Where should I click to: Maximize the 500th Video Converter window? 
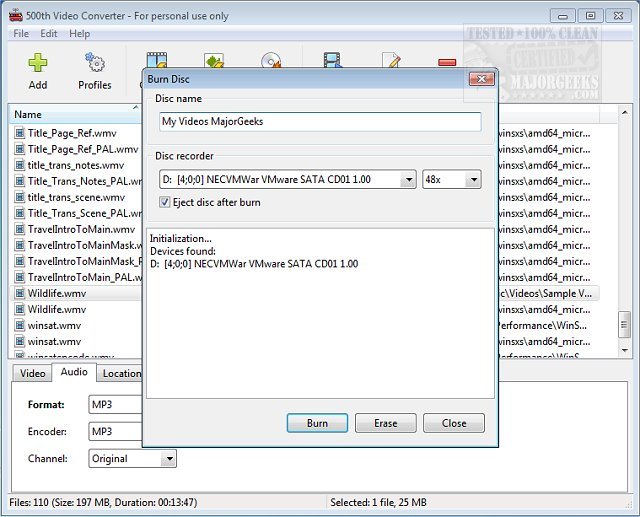pos(590,16)
